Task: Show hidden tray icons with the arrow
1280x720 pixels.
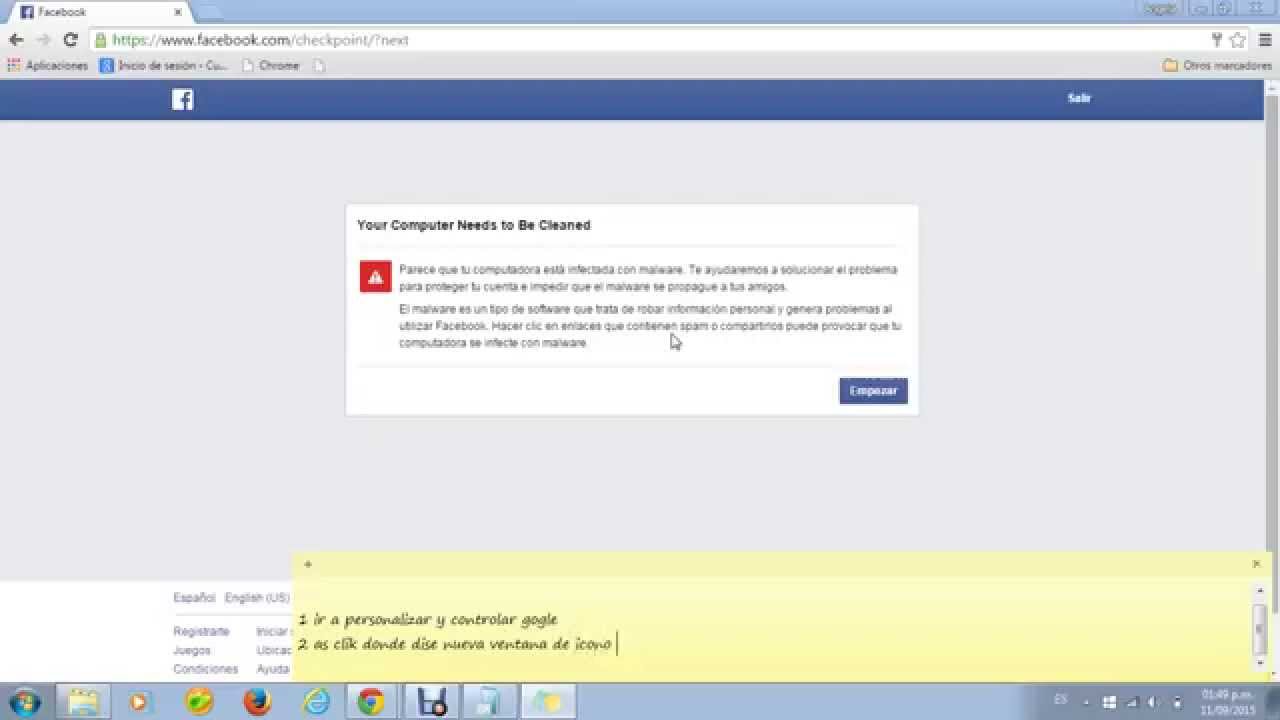Action: (x=1086, y=702)
